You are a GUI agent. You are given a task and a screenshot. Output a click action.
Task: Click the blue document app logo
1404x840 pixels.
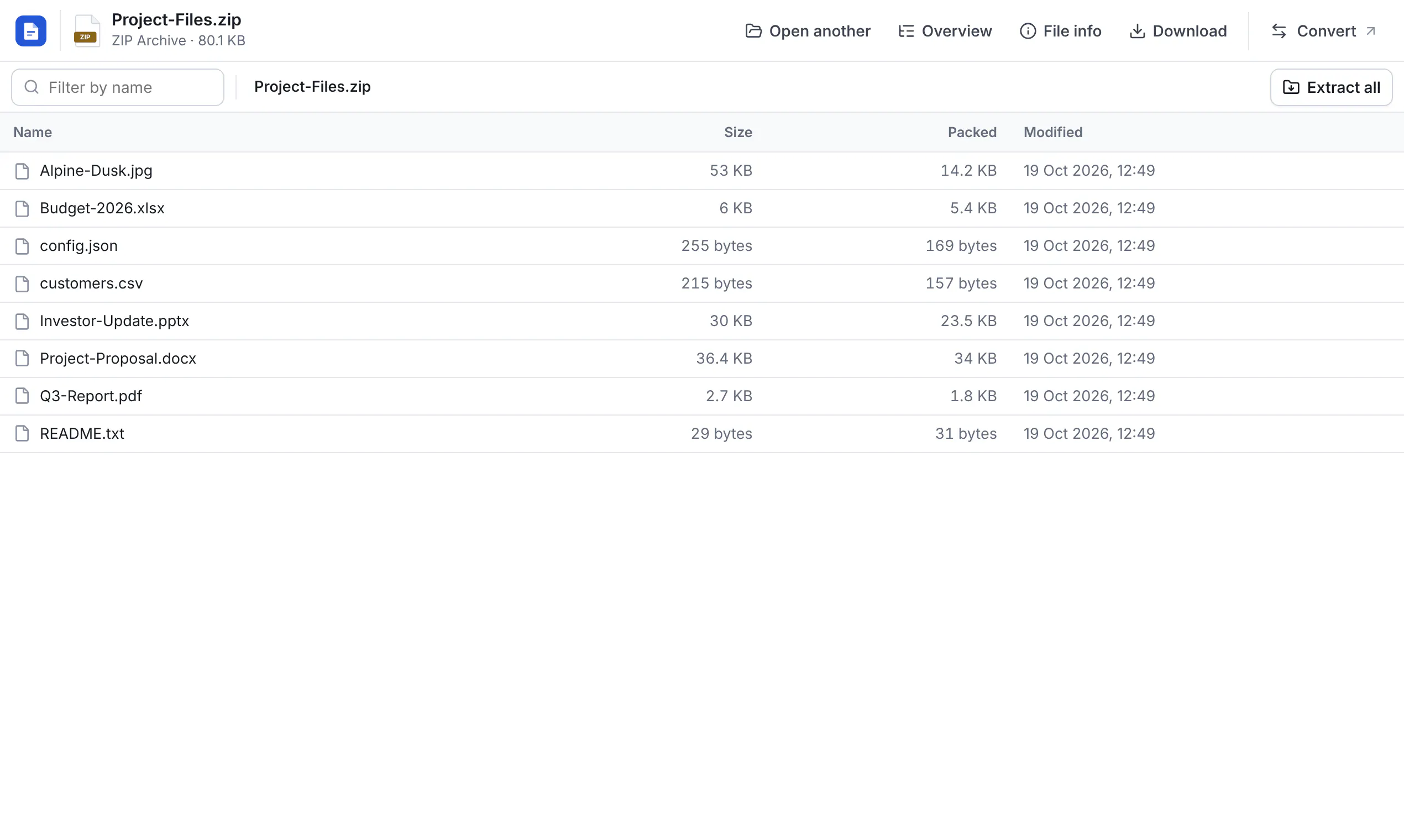30,30
